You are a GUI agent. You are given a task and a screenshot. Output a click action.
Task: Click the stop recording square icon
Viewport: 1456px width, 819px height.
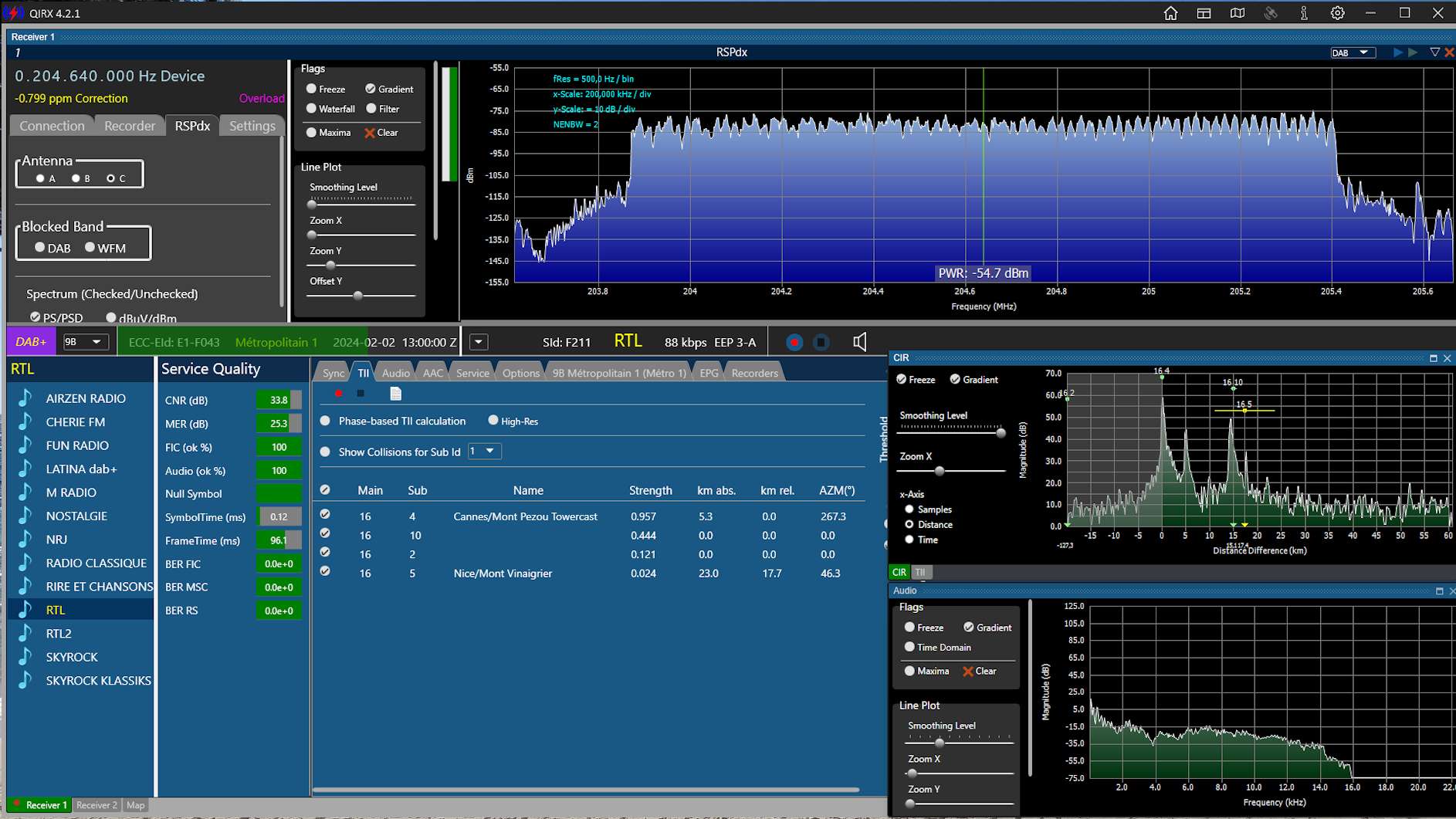821,342
